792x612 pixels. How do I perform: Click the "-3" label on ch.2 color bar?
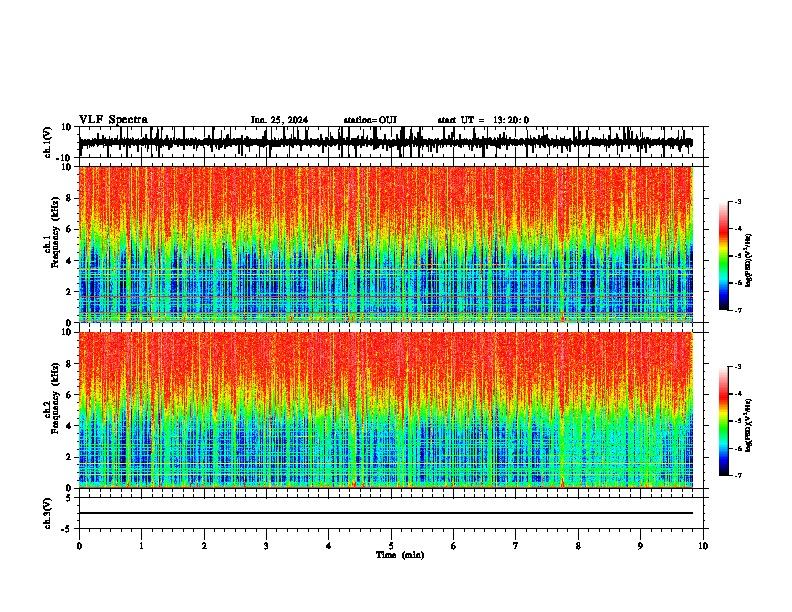coord(737,367)
